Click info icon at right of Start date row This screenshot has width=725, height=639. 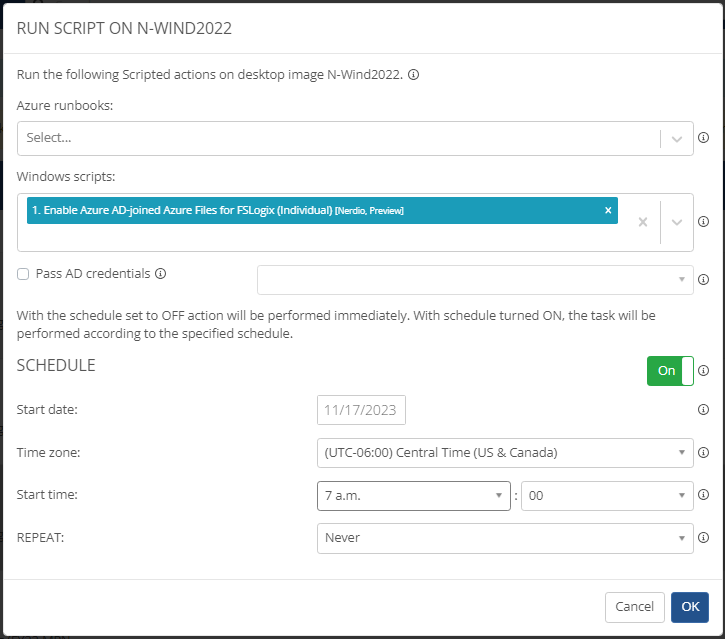[703, 410]
